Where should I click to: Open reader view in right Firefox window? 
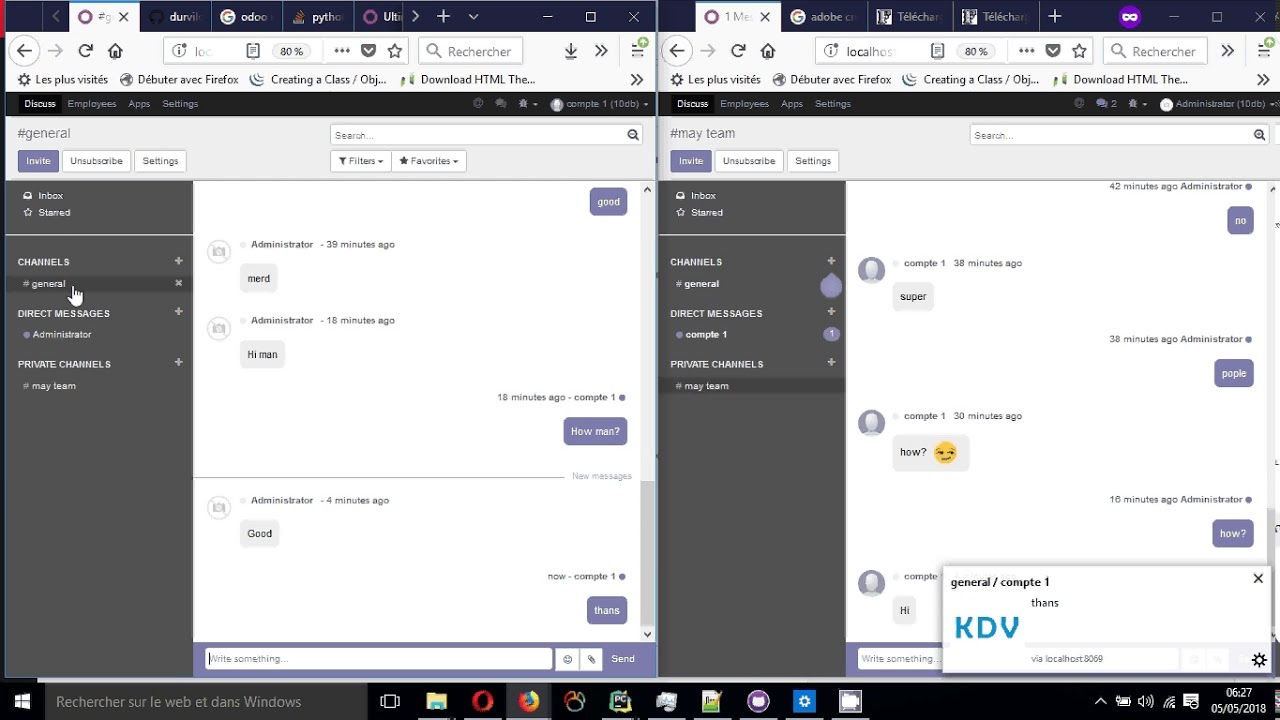pos(937,51)
